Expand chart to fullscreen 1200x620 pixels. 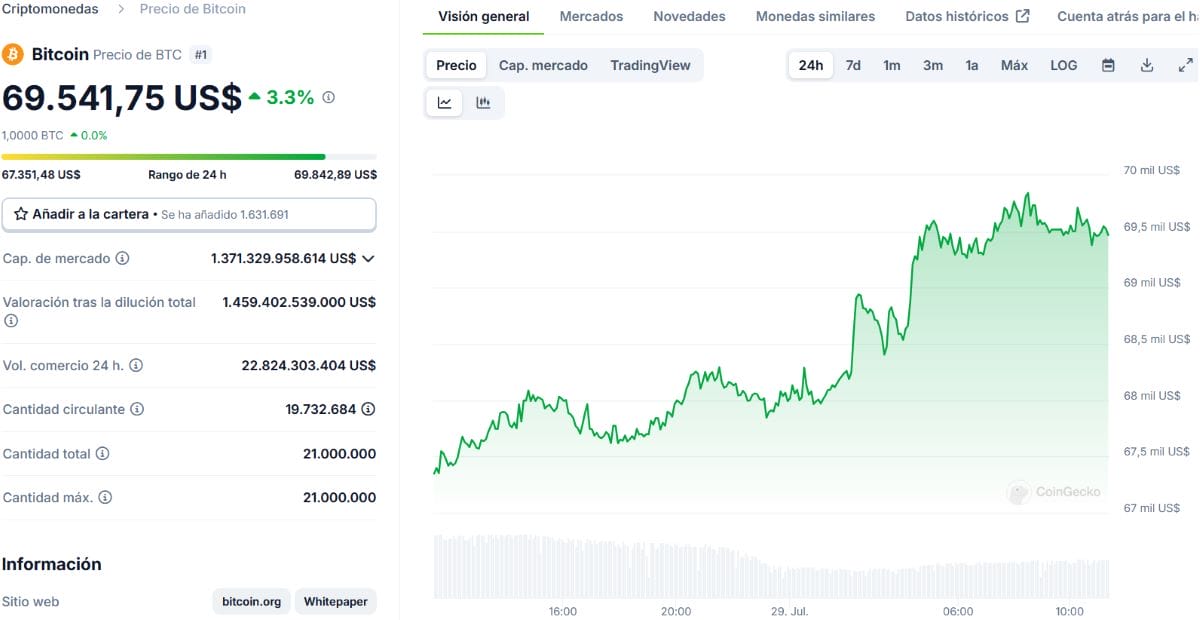(1185, 65)
